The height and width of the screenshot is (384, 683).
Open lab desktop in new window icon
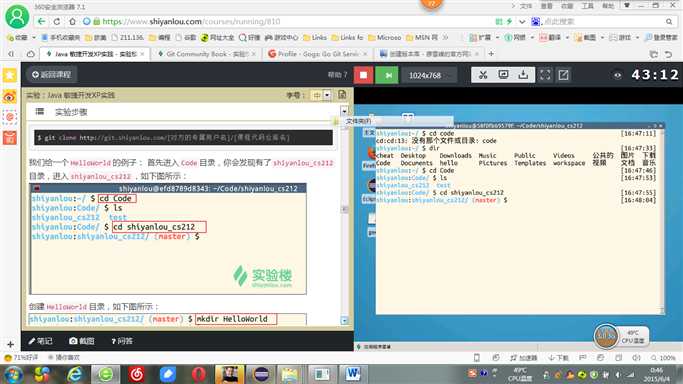pyautogui.click(x=564, y=75)
